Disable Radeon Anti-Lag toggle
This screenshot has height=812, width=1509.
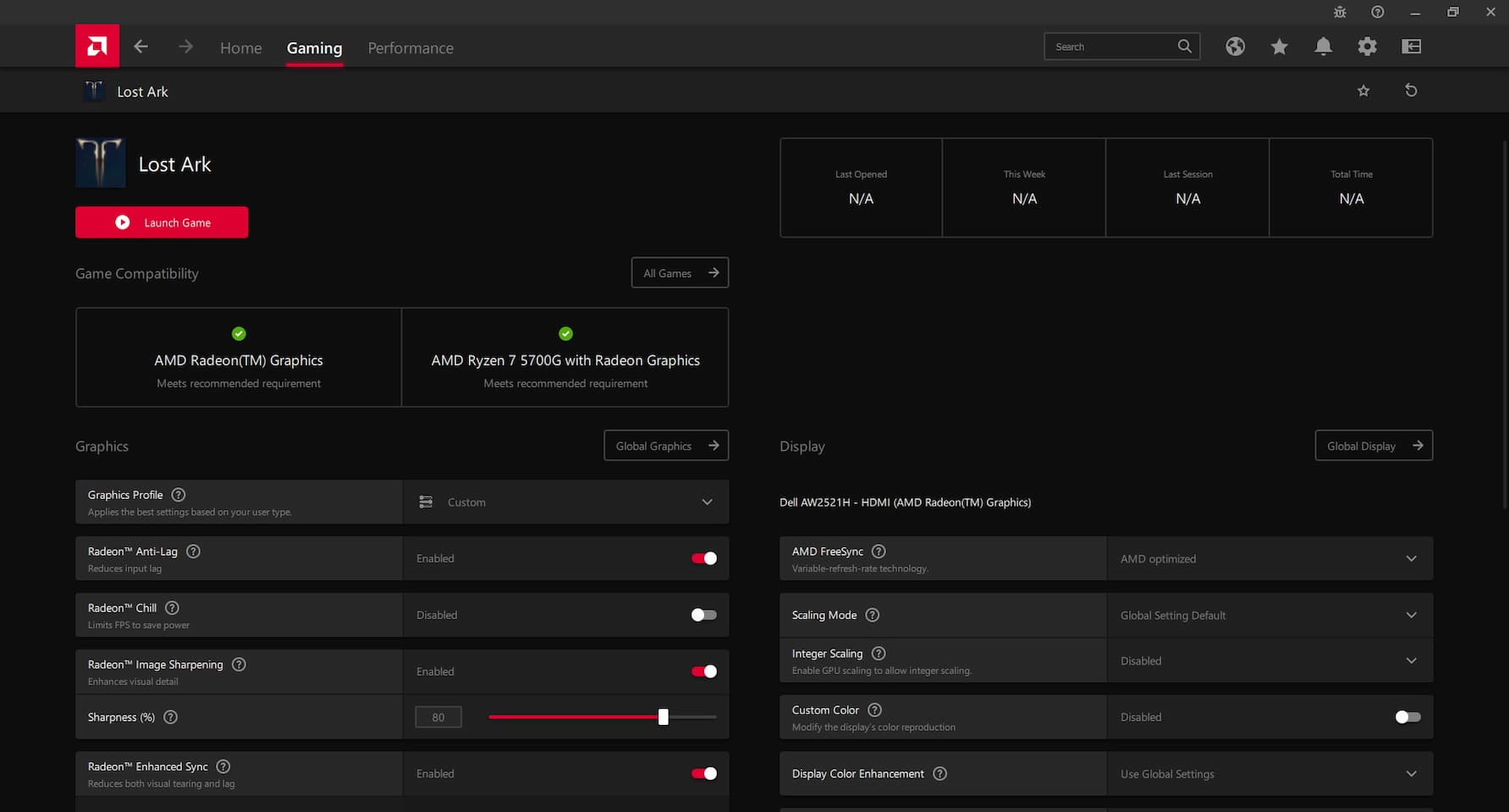703,558
